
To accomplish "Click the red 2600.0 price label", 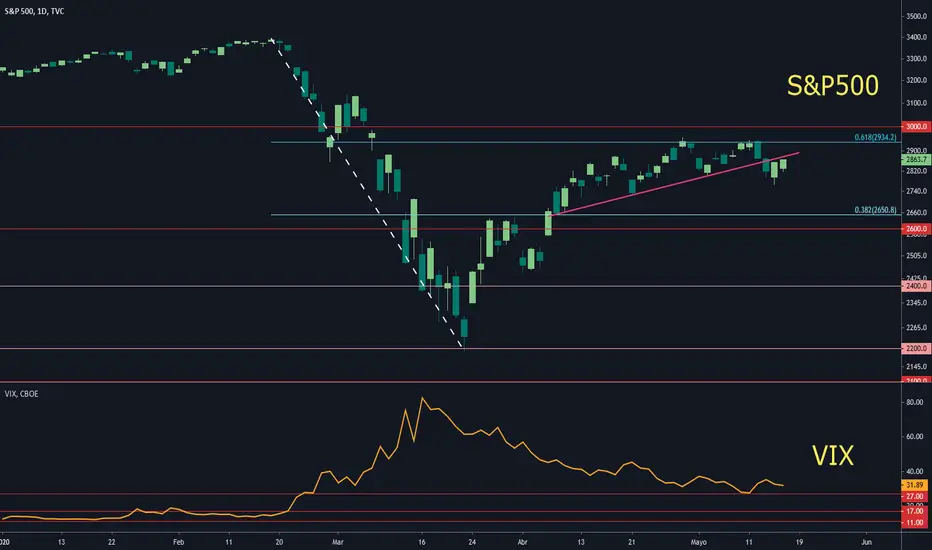I will coord(917,229).
